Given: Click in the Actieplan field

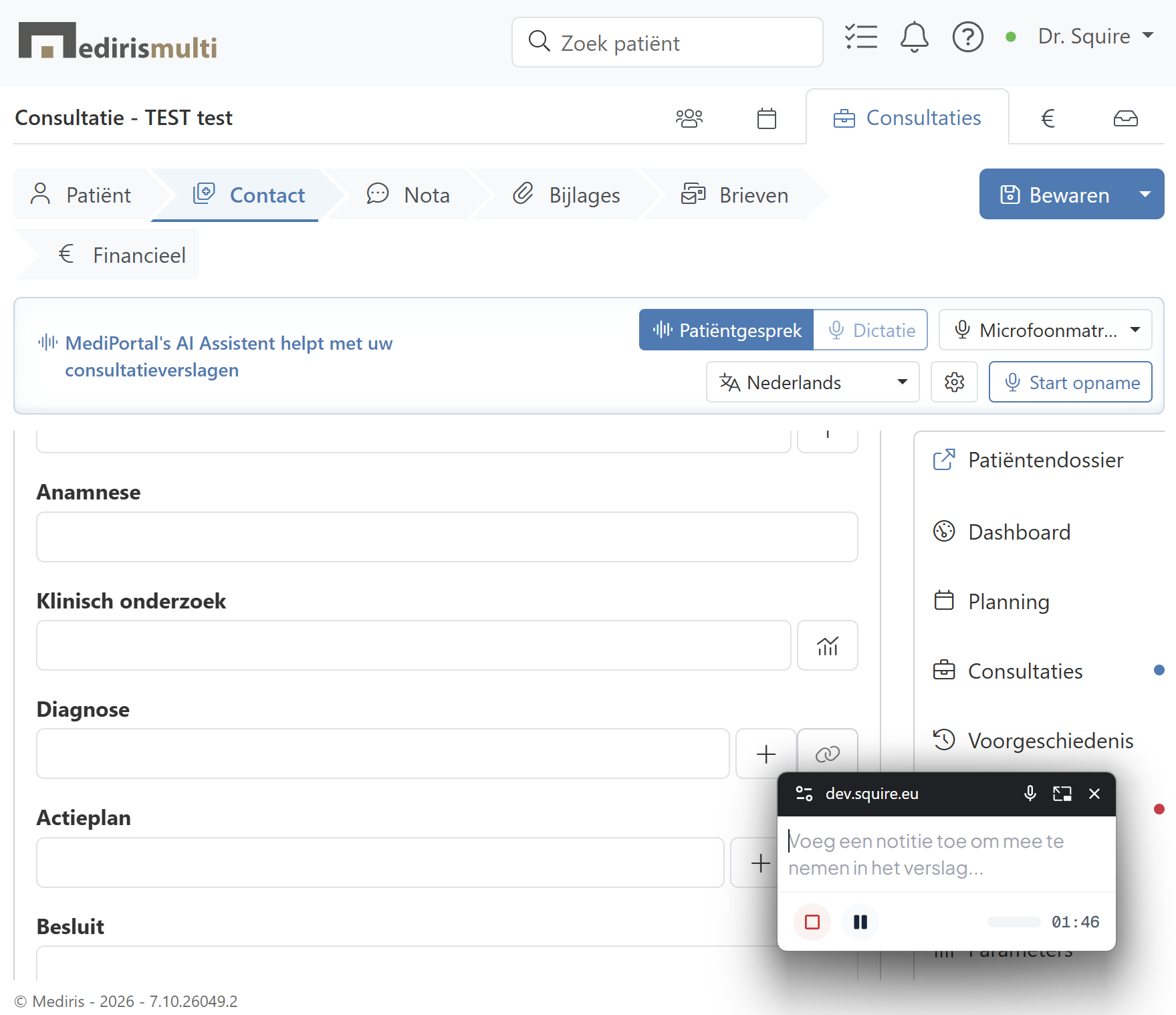Looking at the screenshot, I should [x=380, y=863].
